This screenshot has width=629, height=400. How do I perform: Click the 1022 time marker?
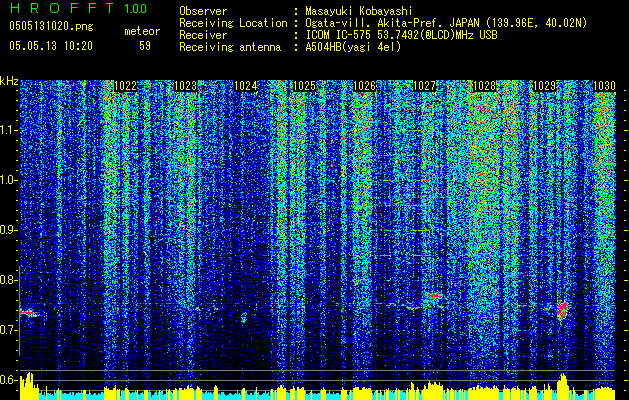[x=126, y=86]
